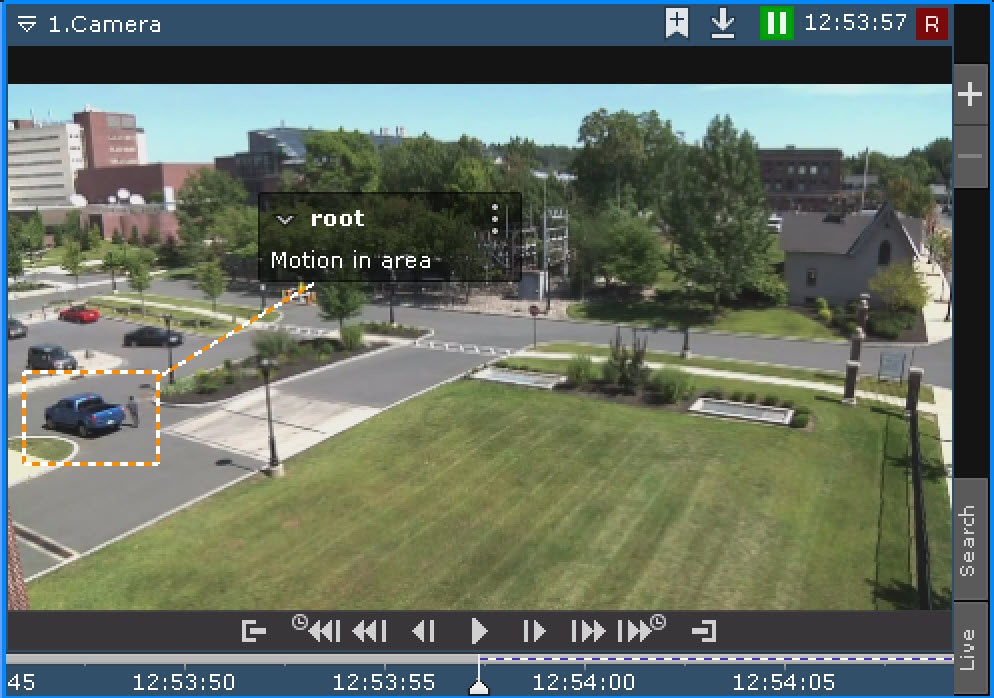Click timeline at 12:54:00

584,682
